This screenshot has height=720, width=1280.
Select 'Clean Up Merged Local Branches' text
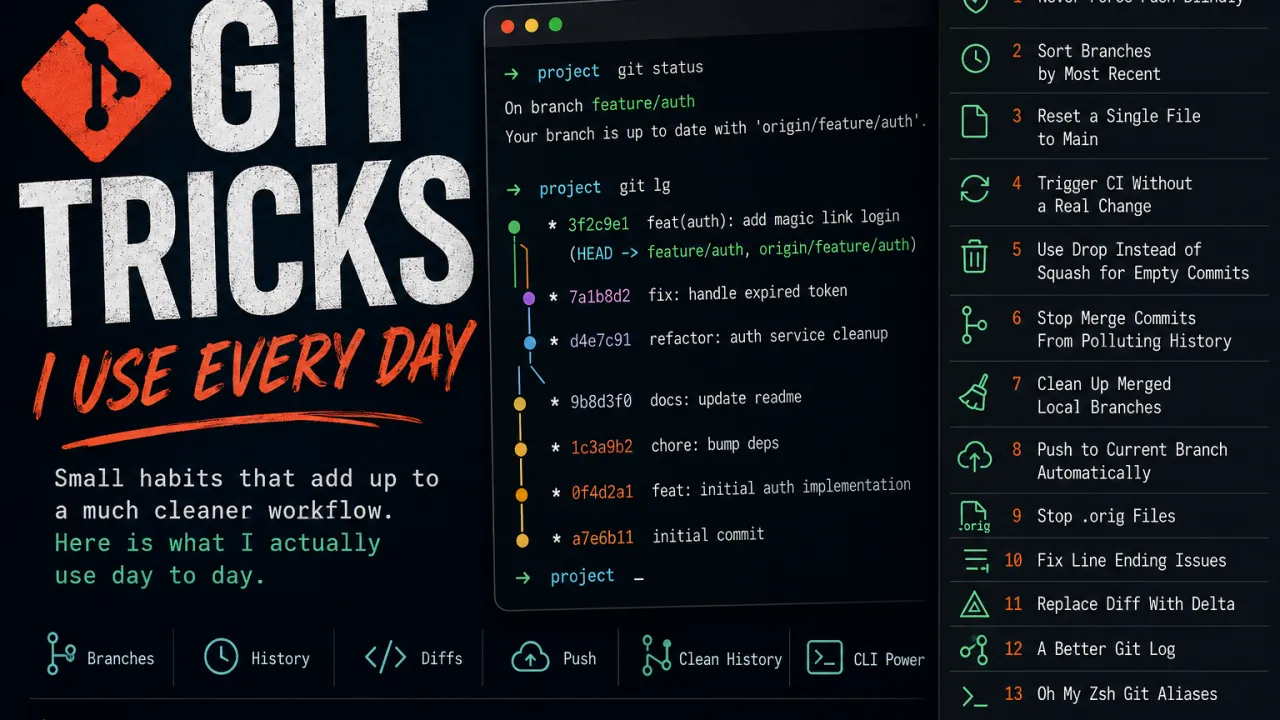pos(1103,395)
